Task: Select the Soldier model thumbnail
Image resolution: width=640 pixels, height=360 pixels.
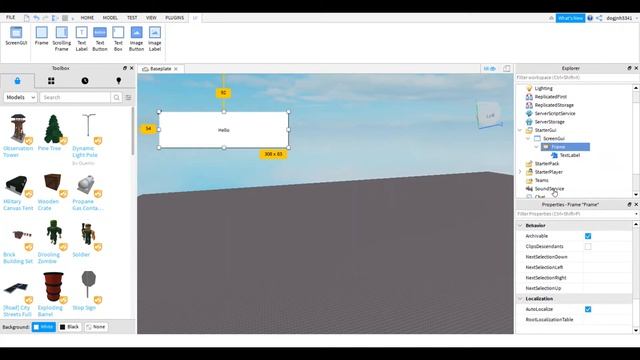Action: 87,234
